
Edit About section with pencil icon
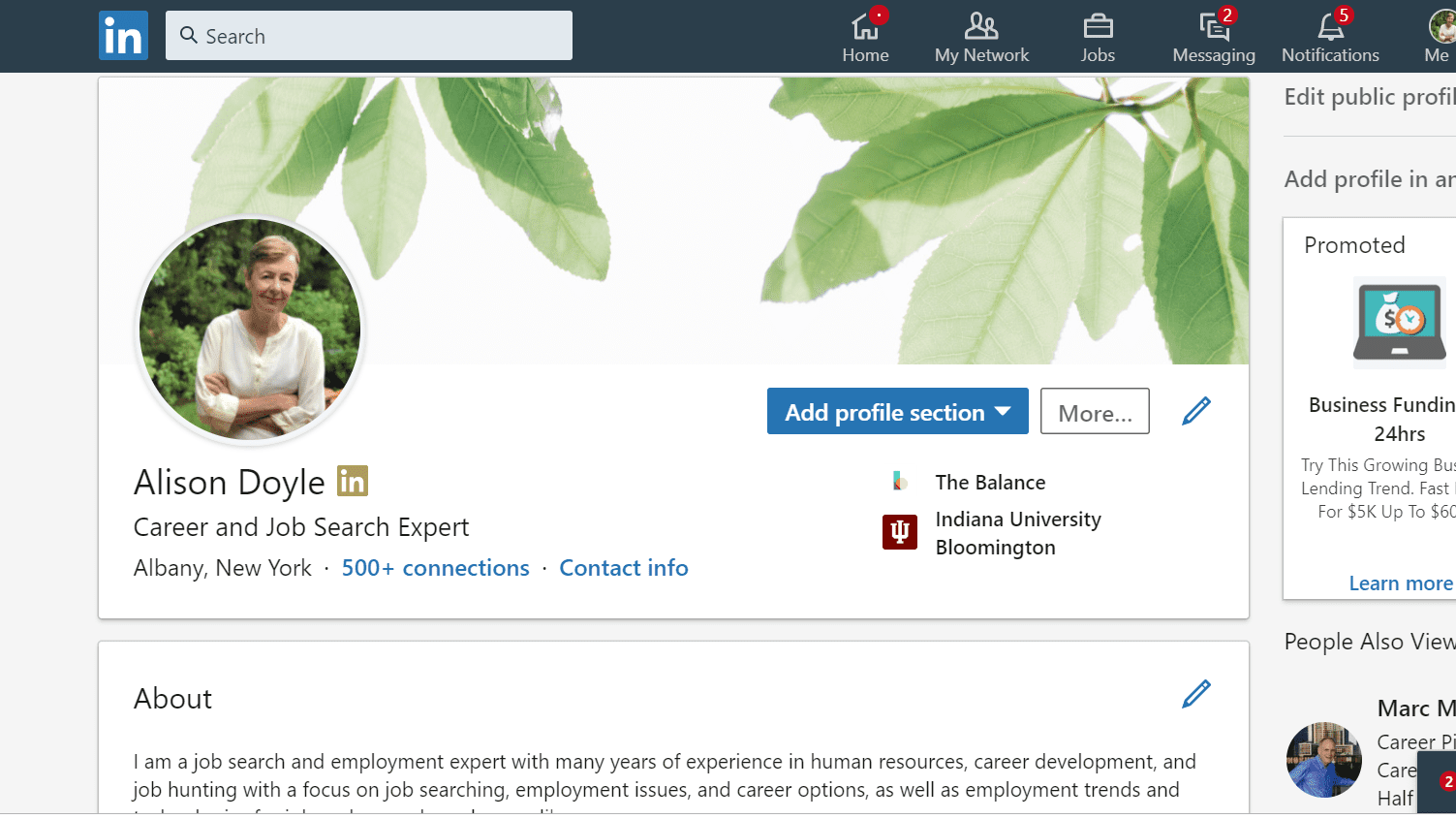tap(1196, 694)
